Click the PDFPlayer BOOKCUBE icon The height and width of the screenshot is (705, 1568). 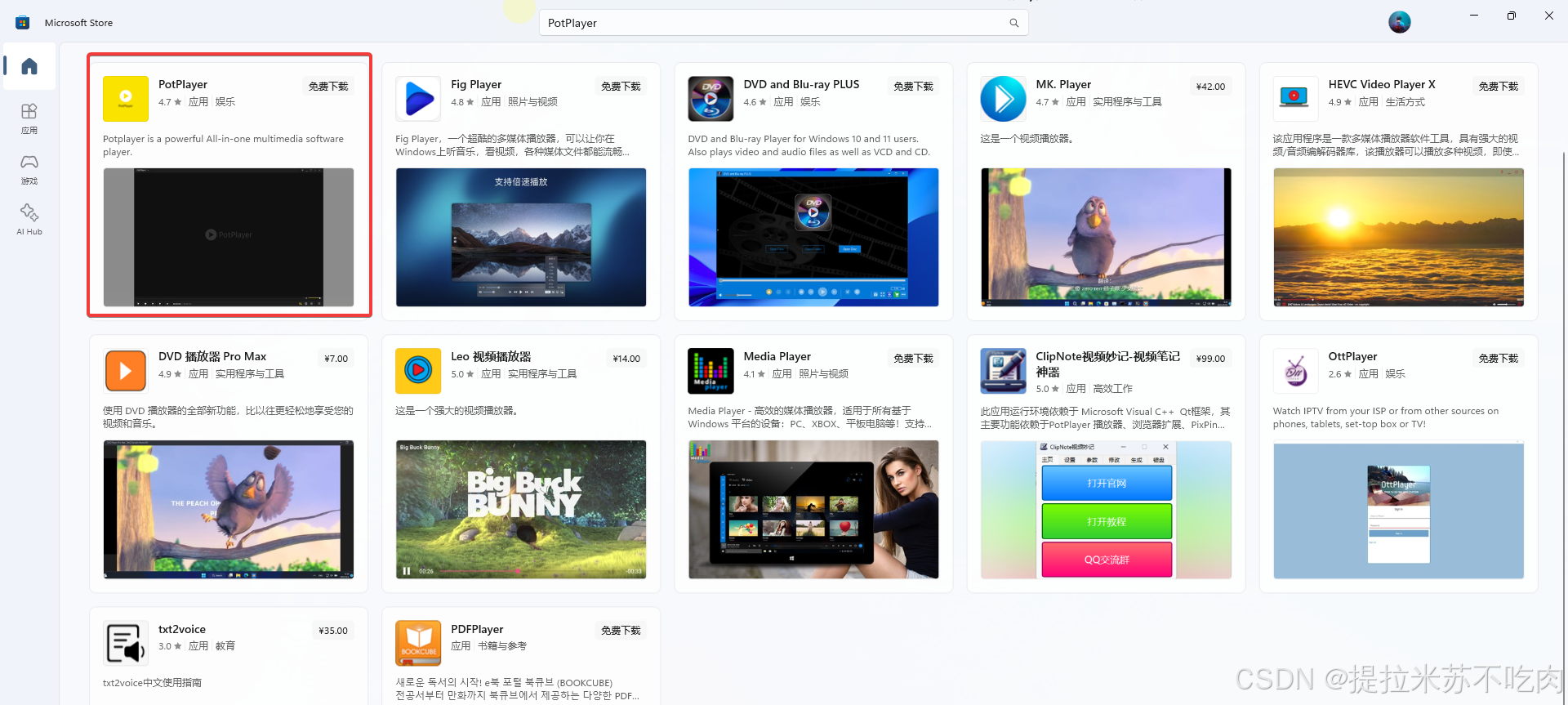tap(418, 643)
